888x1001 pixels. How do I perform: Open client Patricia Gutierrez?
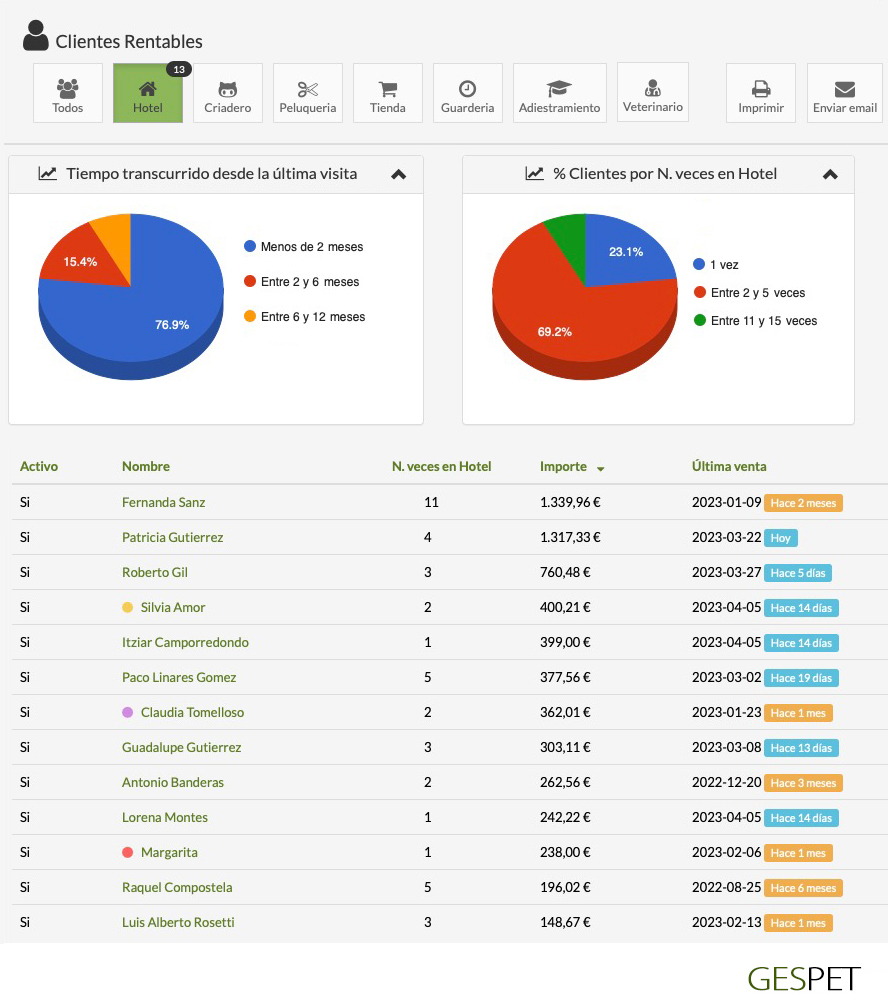point(172,537)
